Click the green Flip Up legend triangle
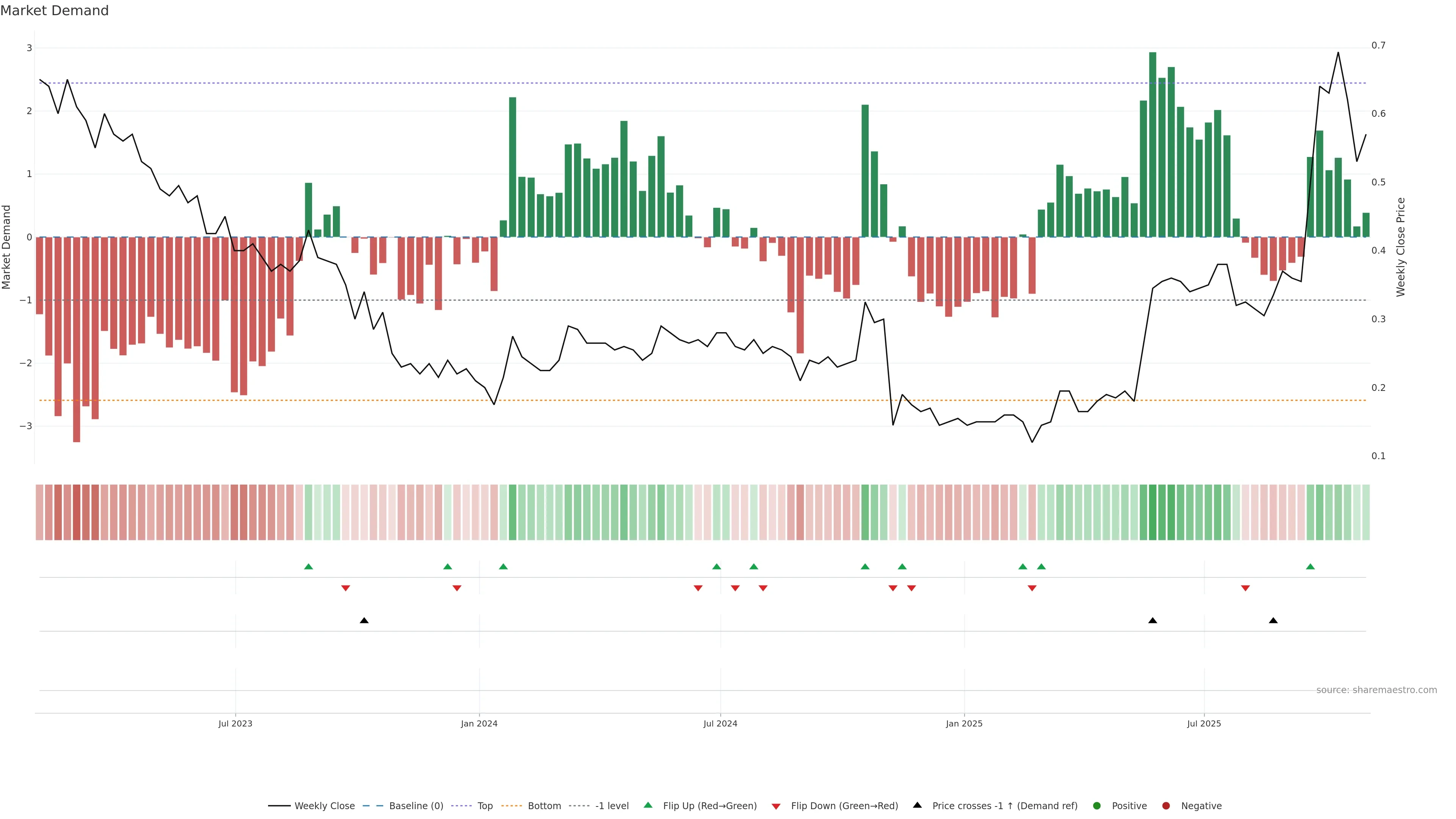The width and height of the screenshot is (1456, 819). coord(648,805)
